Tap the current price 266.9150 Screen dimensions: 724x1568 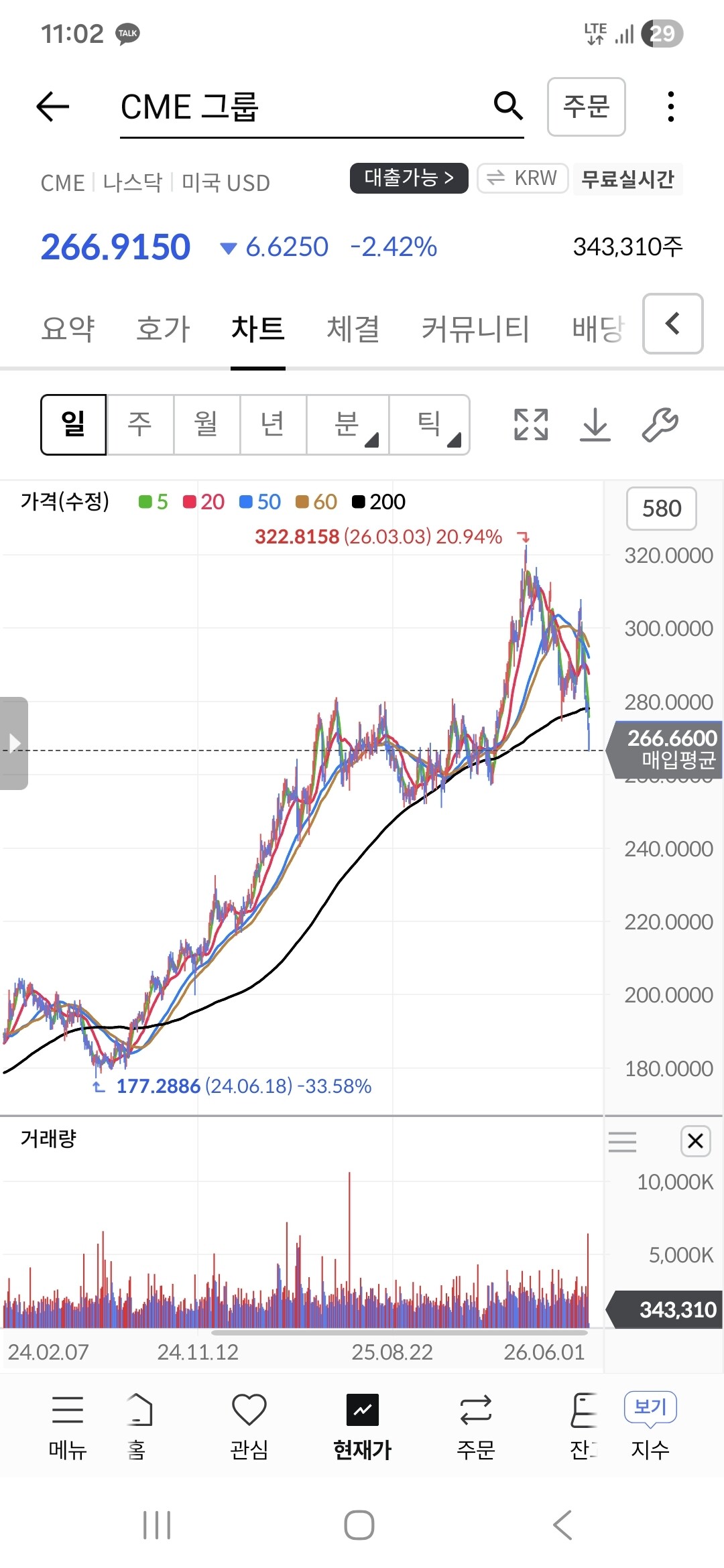(x=115, y=247)
